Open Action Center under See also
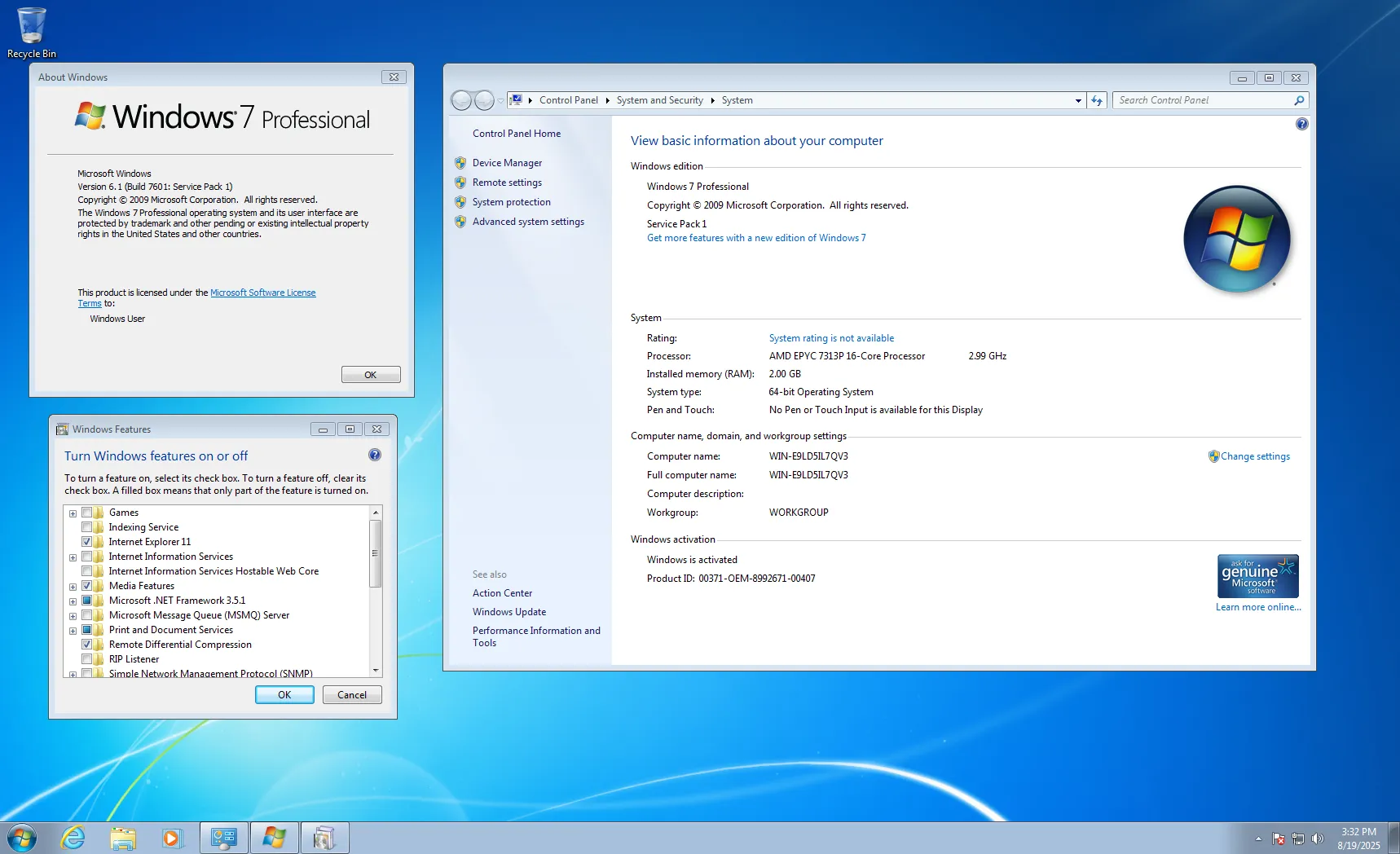Screen dimensions: 1400x854 502,593
